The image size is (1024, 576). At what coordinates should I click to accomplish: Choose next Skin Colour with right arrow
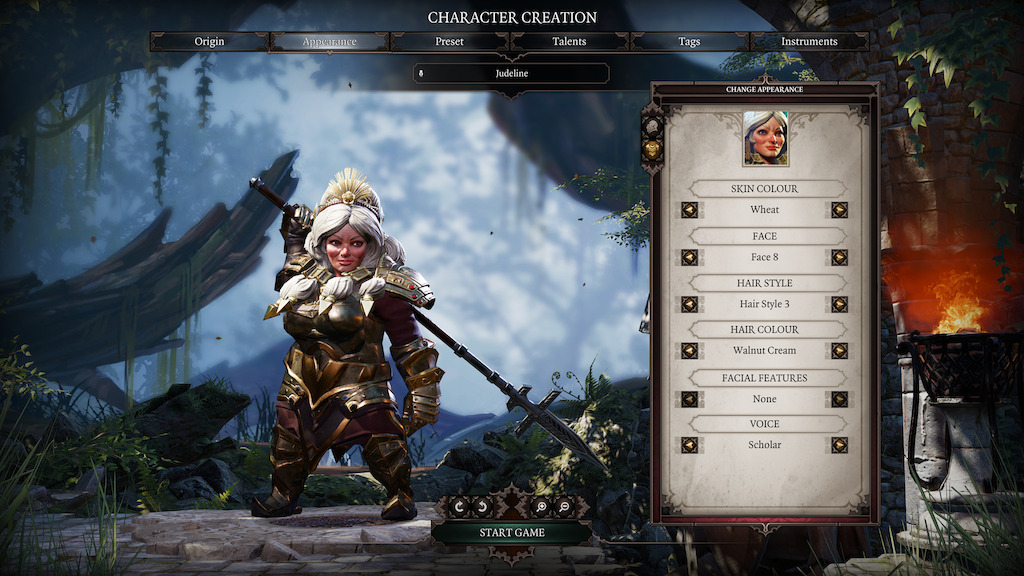[839, 210]
